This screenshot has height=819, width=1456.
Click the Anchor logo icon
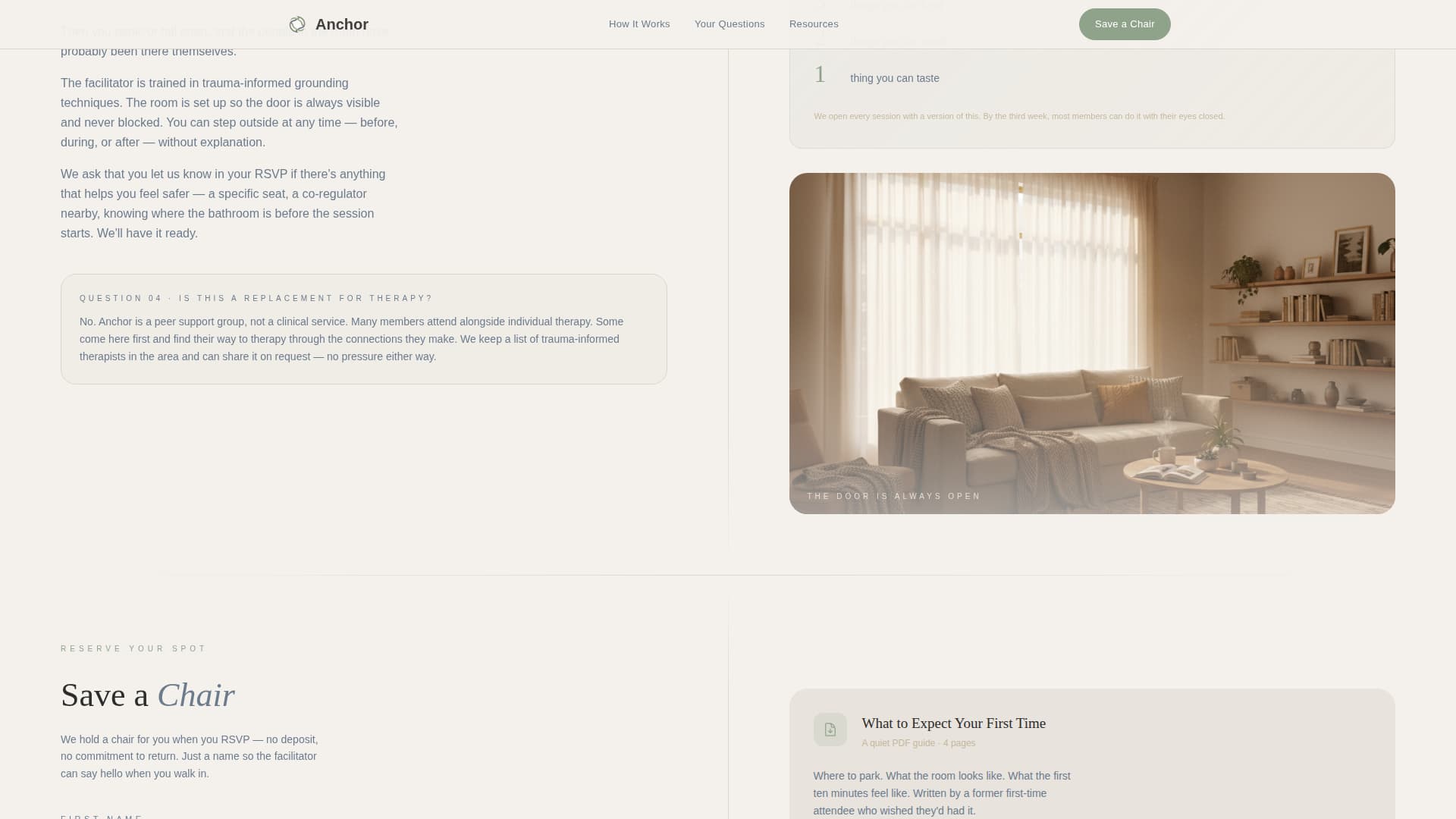point(297,24)
